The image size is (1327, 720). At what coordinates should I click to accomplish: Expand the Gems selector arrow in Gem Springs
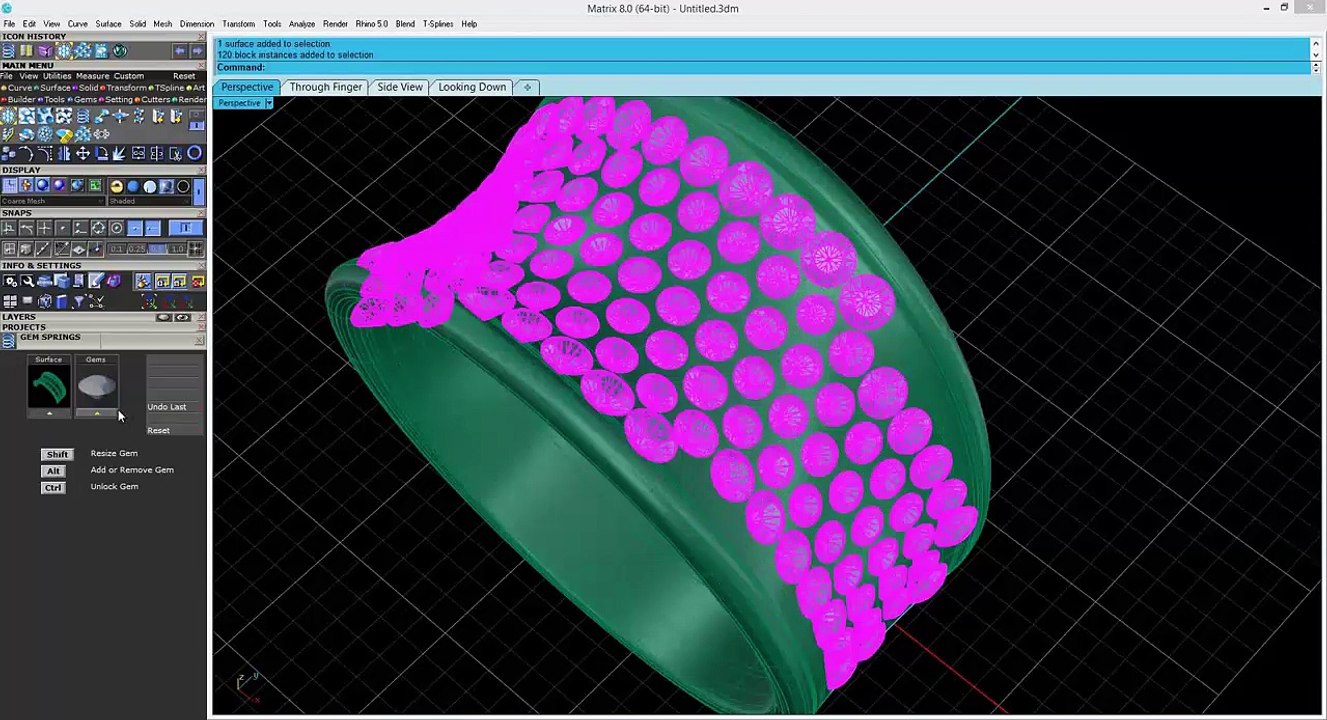coord(96,413)
